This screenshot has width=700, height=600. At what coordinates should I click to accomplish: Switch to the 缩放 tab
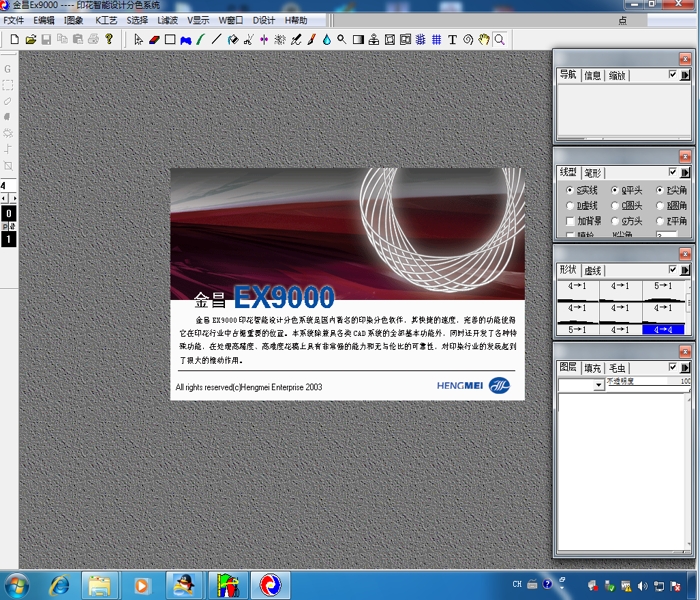(617, 75)
